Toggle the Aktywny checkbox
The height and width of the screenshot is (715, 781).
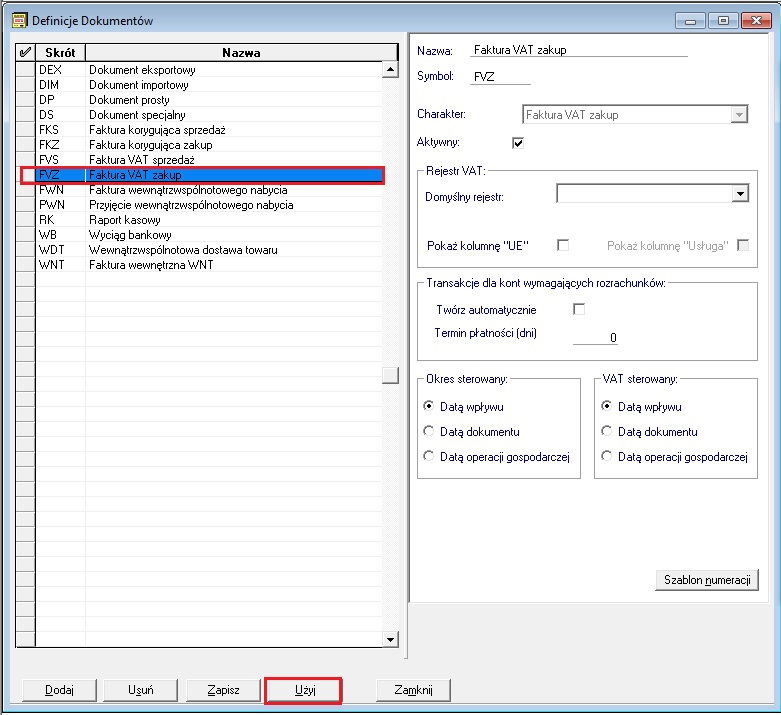pyautogui.click(x=518, y=143)
